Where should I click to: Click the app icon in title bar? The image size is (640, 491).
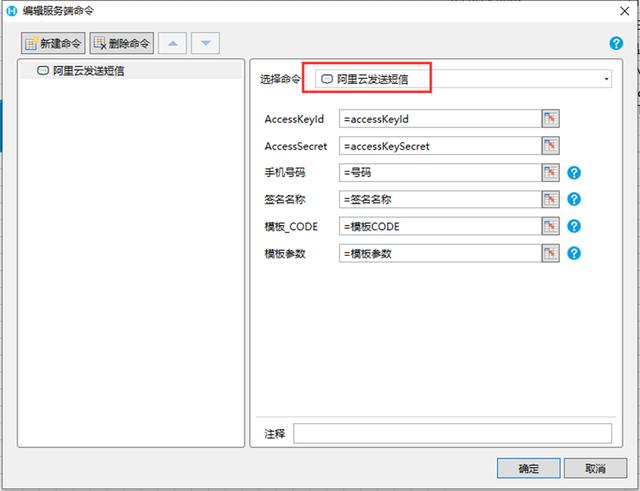pos(12,11)
